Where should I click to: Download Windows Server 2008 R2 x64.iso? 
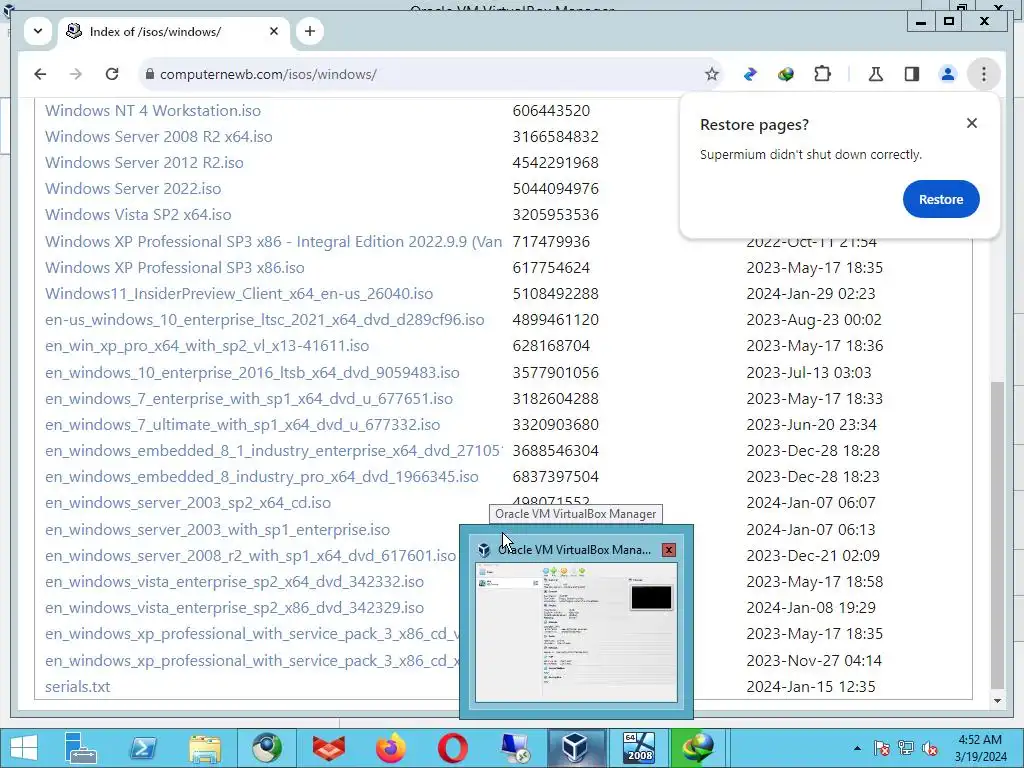(x=159, y=136)
